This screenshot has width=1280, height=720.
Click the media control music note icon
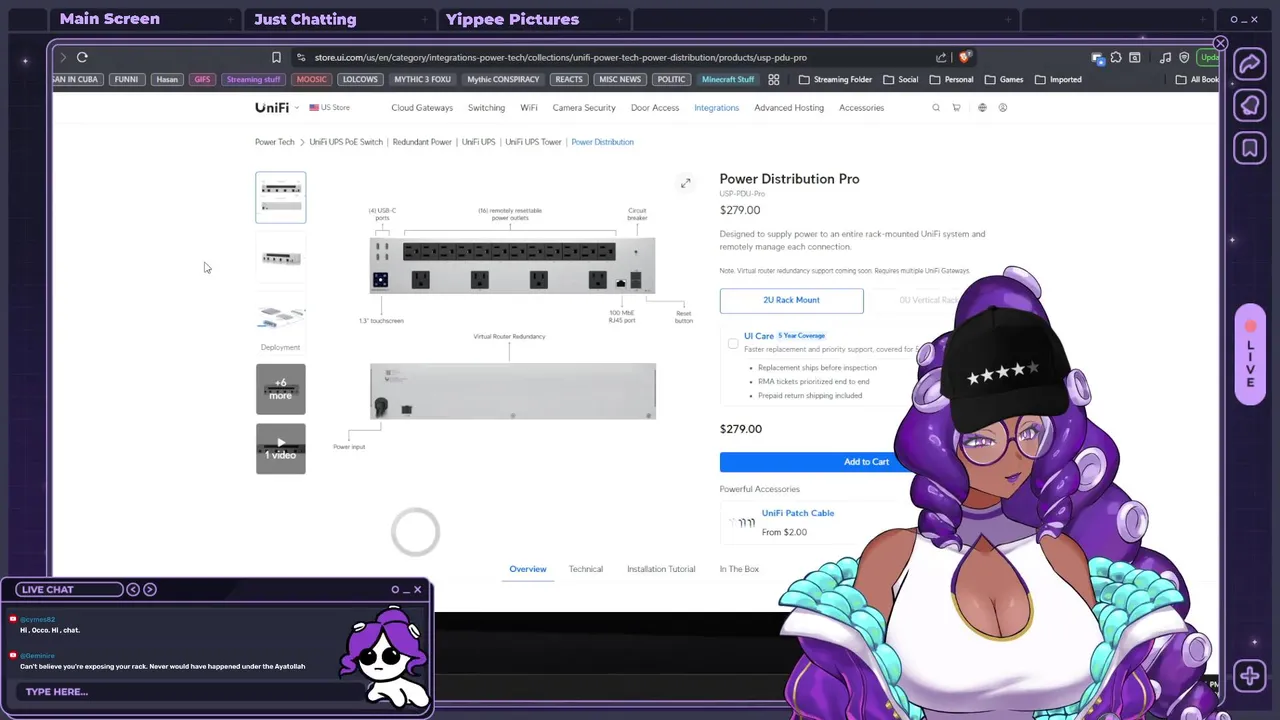1165,57
